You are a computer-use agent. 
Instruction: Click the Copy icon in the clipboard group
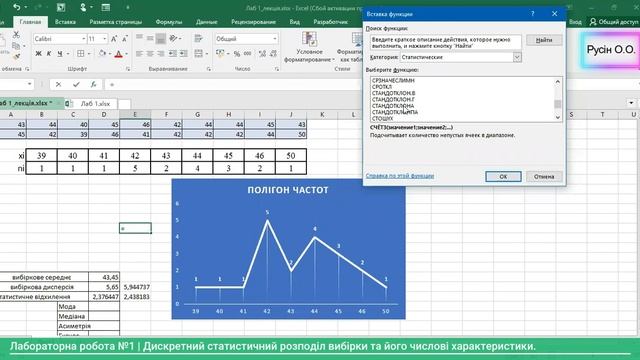pyautogui.click(x=16, y=46)
